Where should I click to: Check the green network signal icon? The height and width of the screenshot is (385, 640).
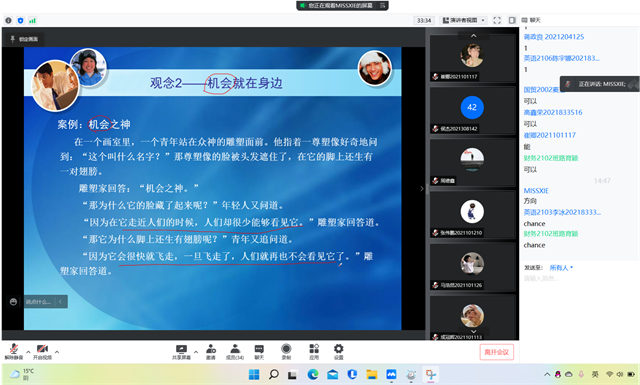(x=32, y=20)
